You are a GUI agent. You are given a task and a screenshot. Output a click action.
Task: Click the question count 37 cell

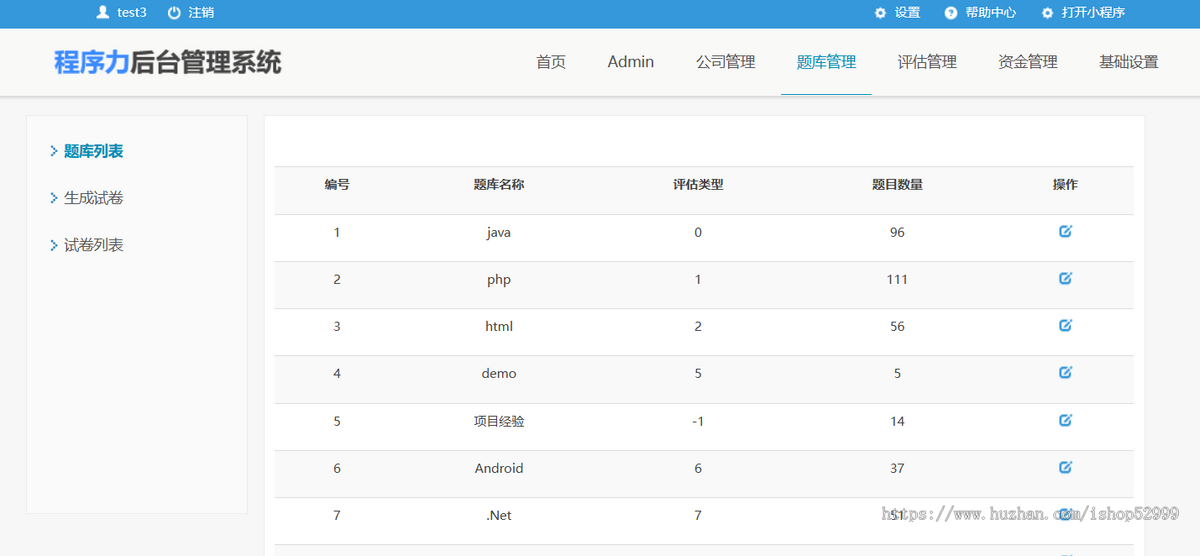click(x=897, y=468)
